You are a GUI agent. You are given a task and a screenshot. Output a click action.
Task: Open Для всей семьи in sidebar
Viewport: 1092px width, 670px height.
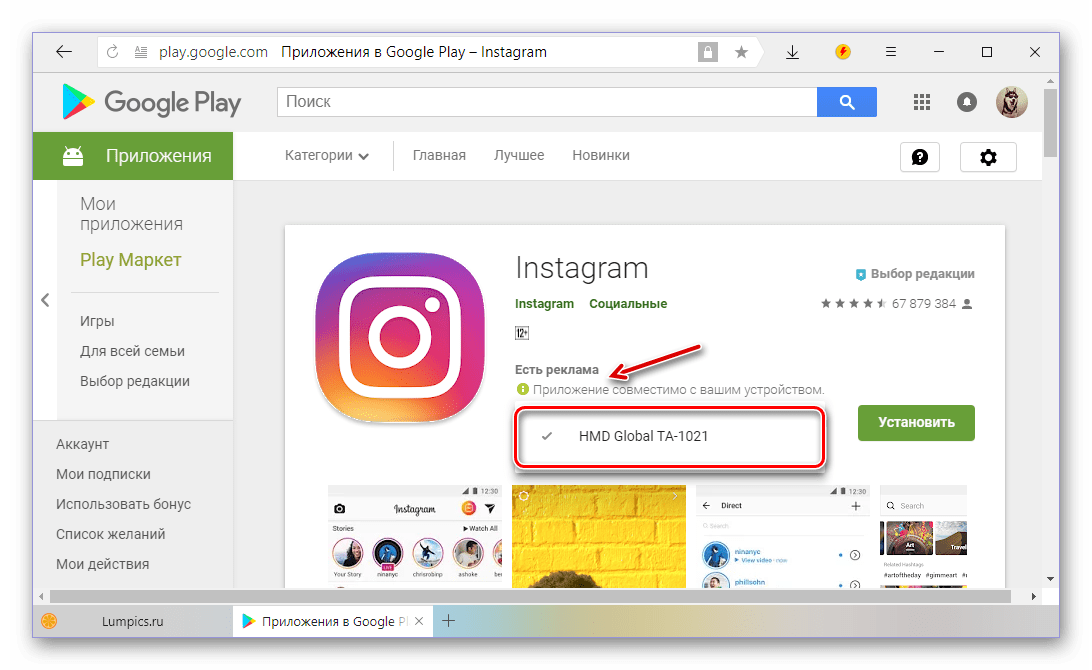(132, 351)
